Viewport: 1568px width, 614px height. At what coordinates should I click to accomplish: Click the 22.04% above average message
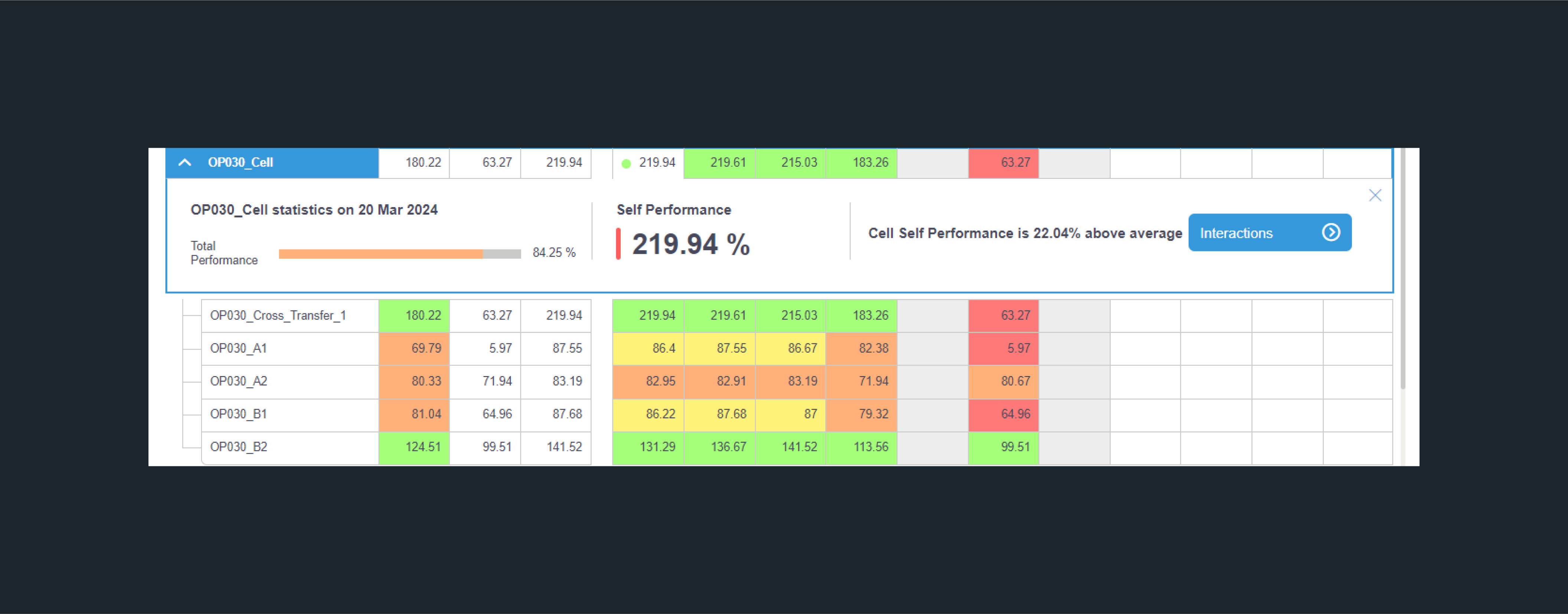pos(1025,233)
